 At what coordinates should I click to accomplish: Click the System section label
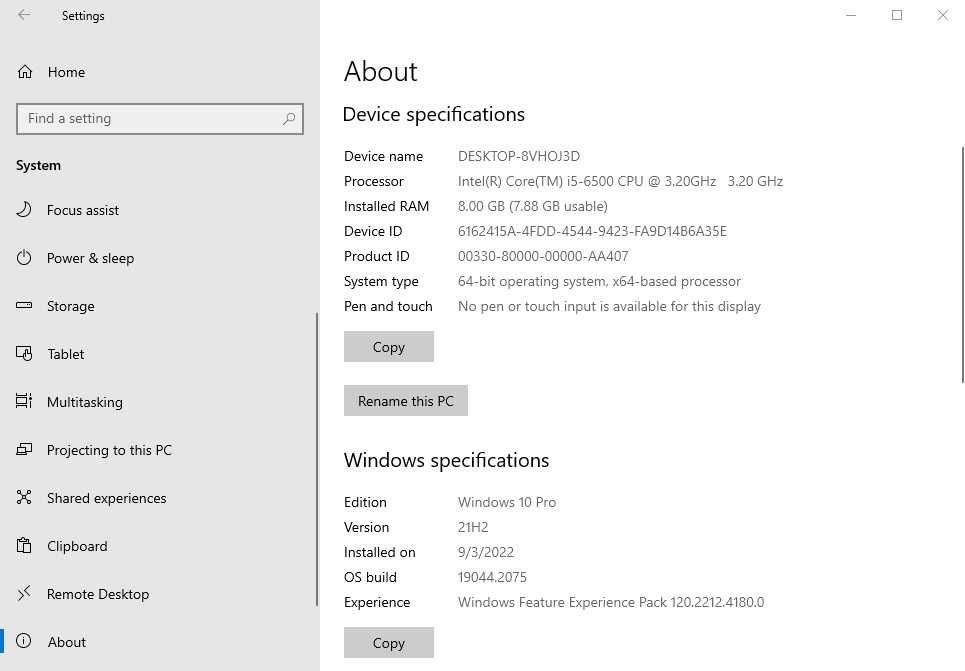click(38, 166)
